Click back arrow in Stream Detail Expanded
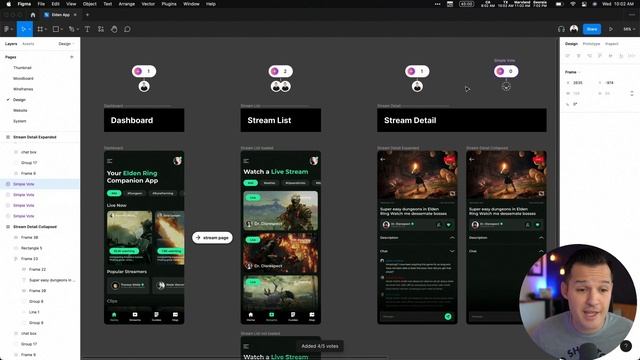The image size is (640, 360). click(x=382, y=159)
